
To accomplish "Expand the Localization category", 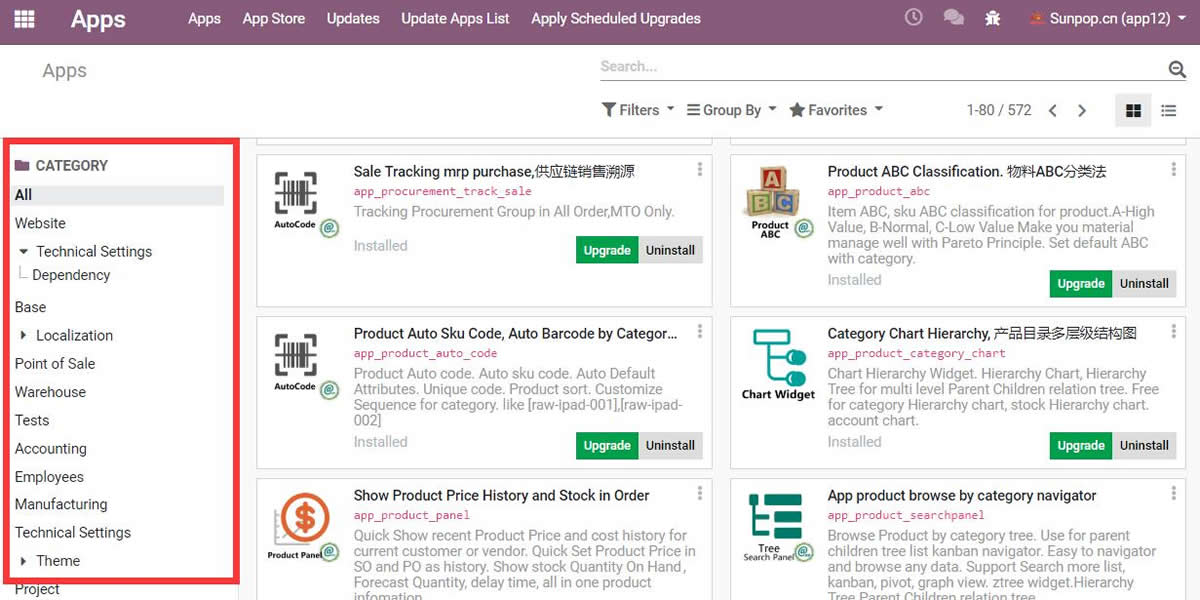I will pyautogui.click(x=24, y=336).
